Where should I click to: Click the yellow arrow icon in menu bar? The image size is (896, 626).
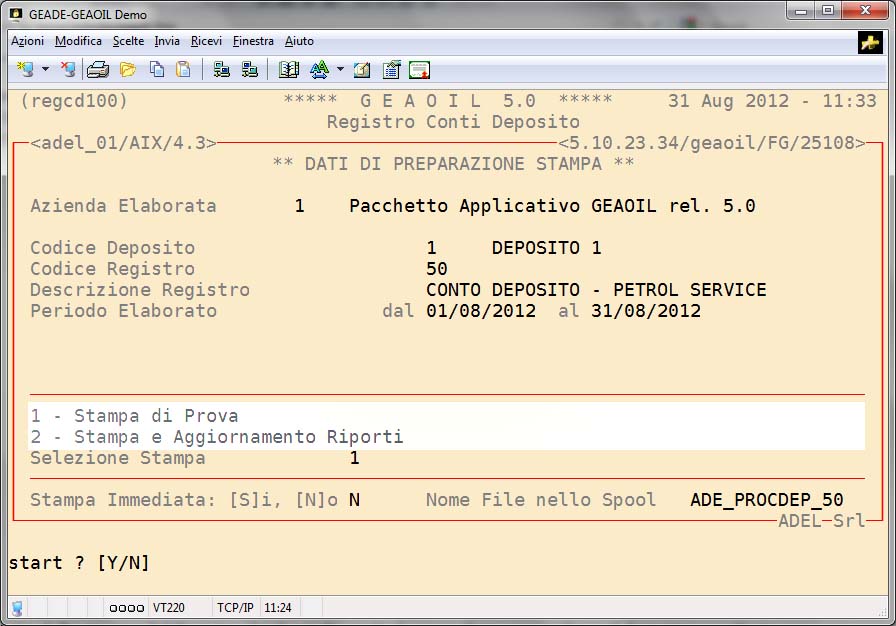coord(869,42)
